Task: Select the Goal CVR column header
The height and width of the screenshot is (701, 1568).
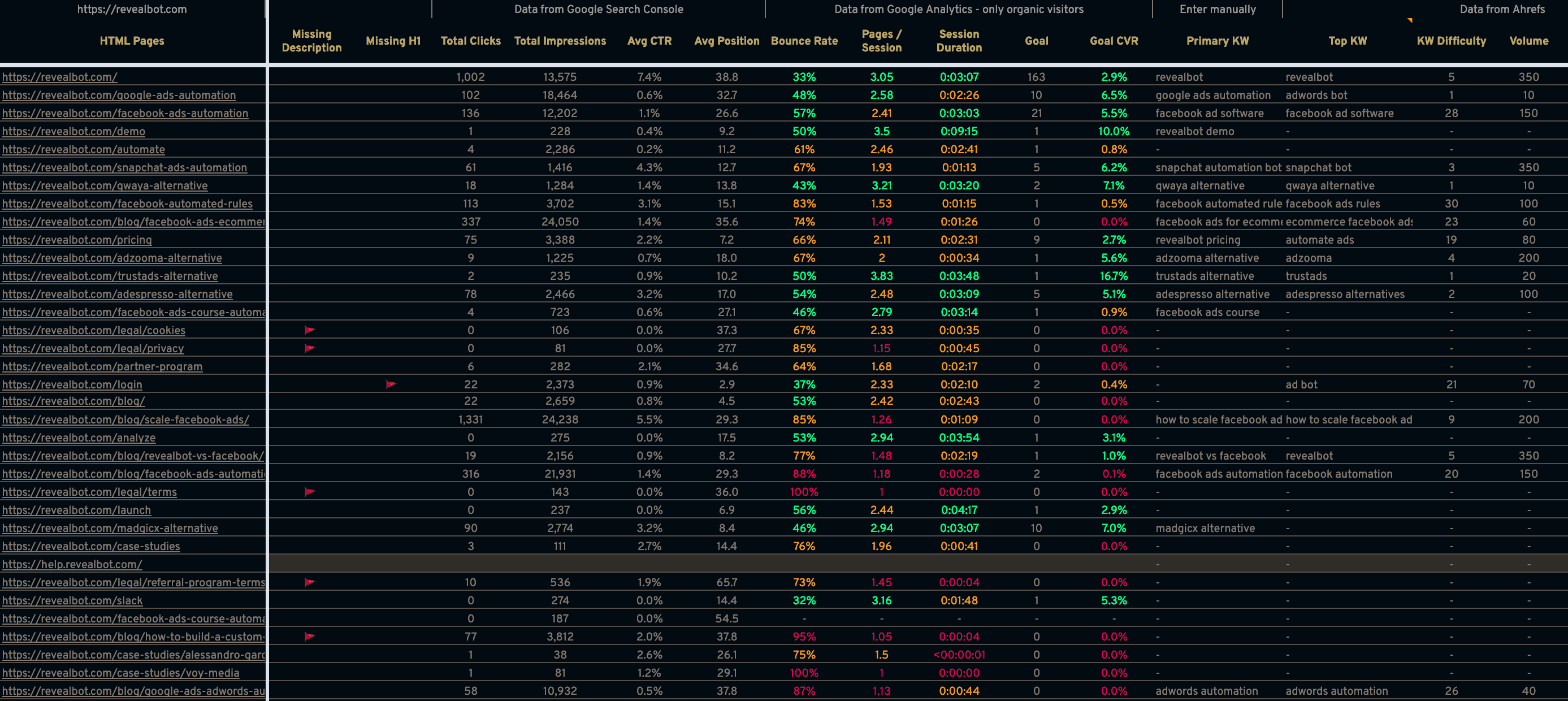Action: [x=1114, y=41]
